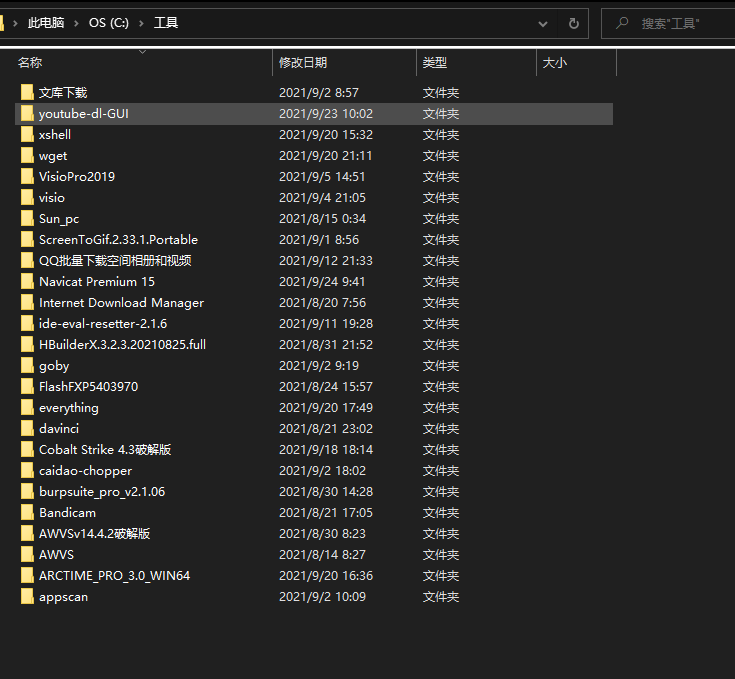The width and height of the screenshot is (735, 679).
Task: Click the folder icon for everything
Action: [x=27, y=408]
